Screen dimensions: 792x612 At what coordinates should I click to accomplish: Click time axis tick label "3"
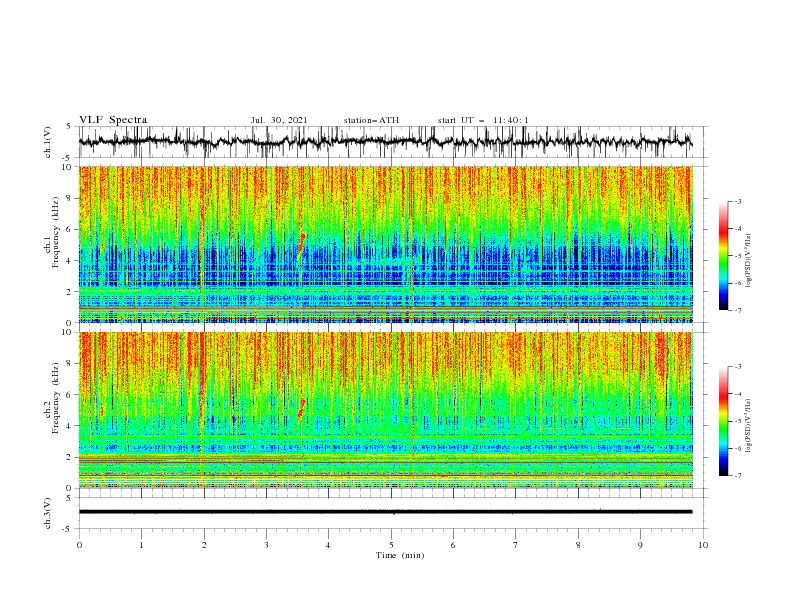tap(266, 545)
